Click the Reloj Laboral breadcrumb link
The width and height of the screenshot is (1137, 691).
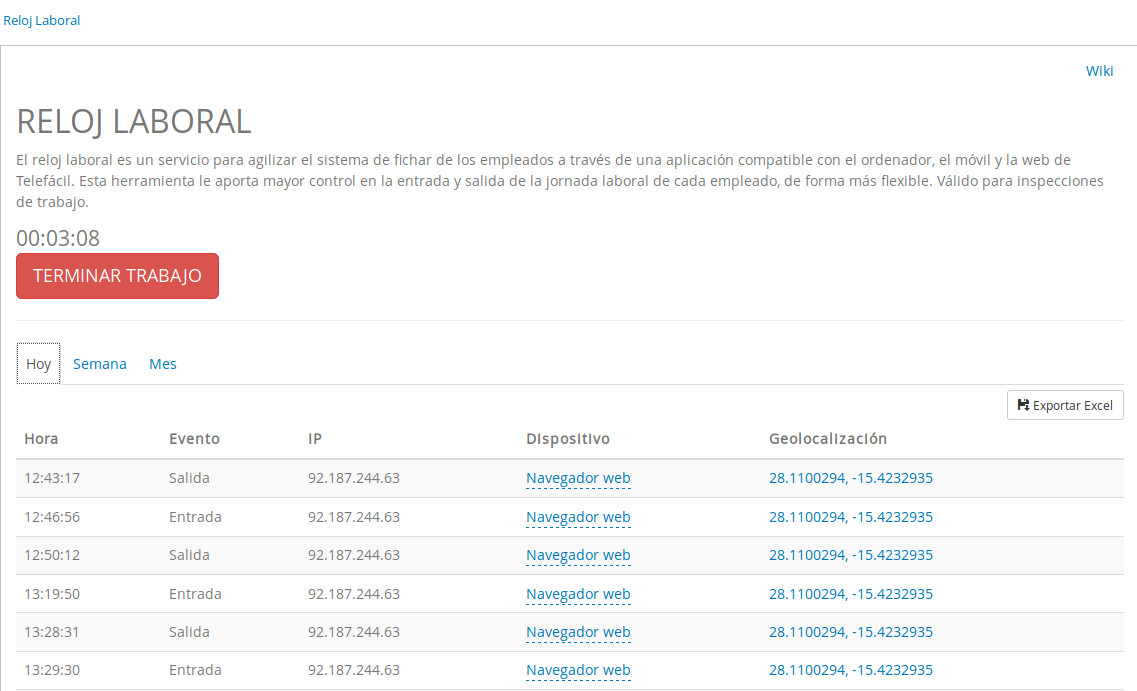pos(42,20)
